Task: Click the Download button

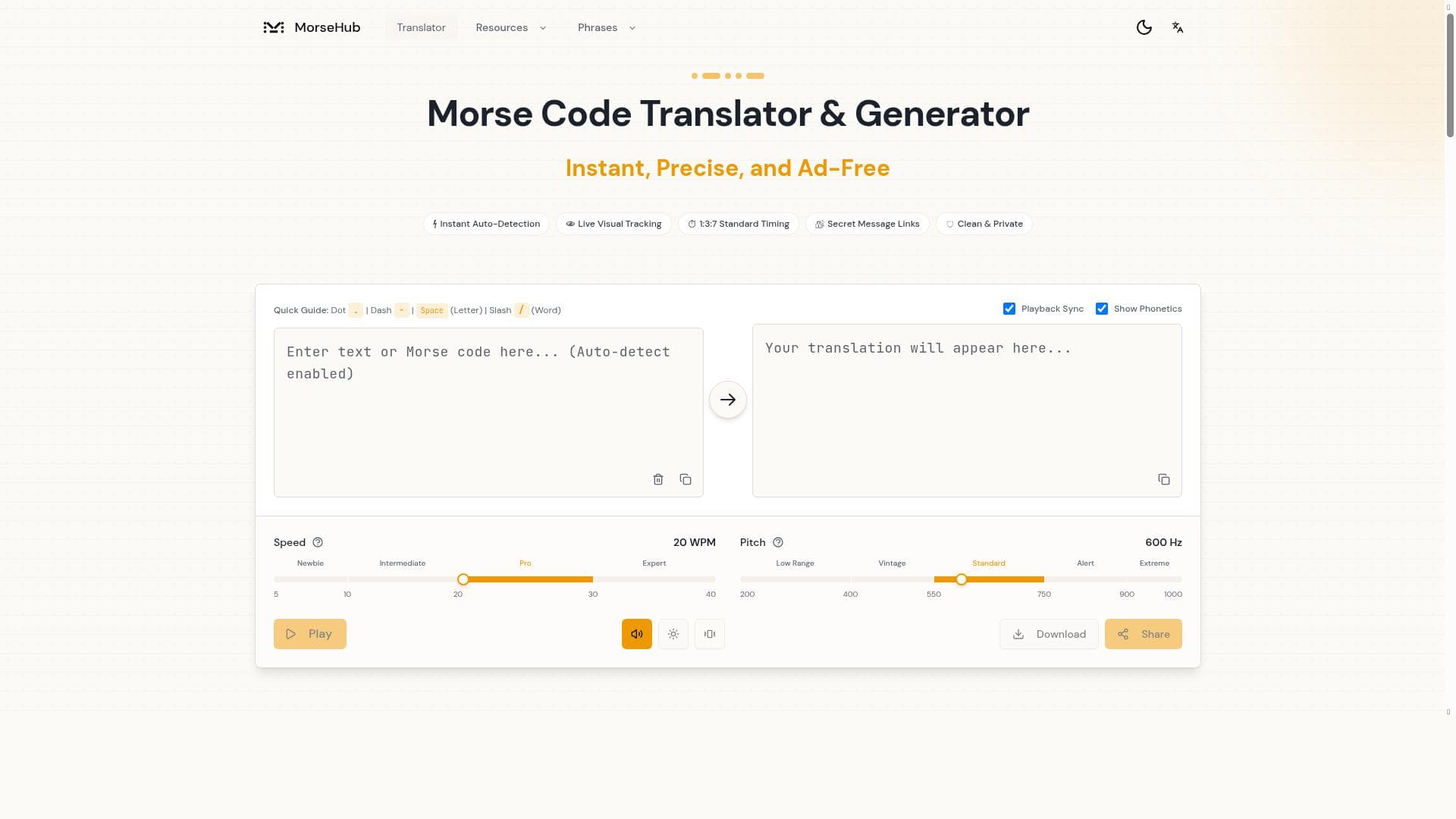Action: coord(1049,634)
